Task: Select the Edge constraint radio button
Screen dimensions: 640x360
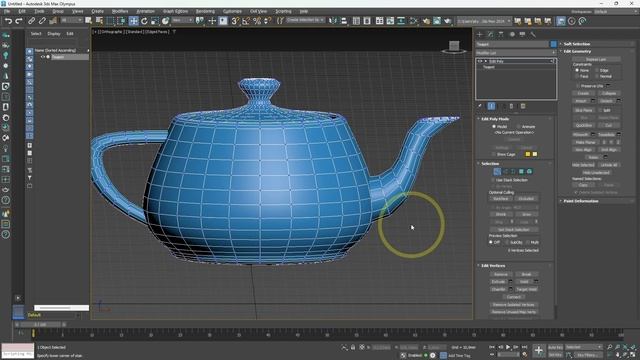Action: (597, 70)
